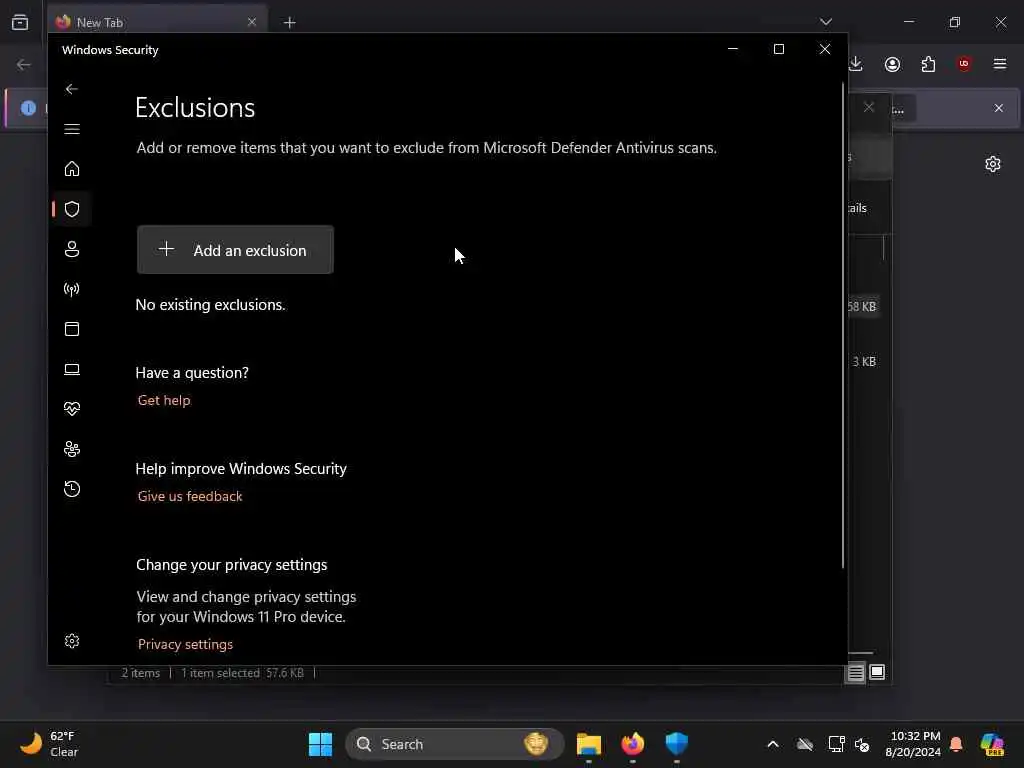Open the Get help link

(x=164, y=400)
